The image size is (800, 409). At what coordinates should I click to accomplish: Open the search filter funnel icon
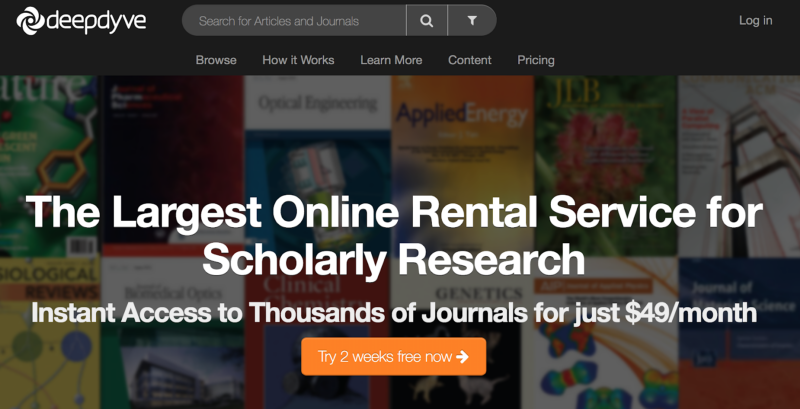coord(472,20)
